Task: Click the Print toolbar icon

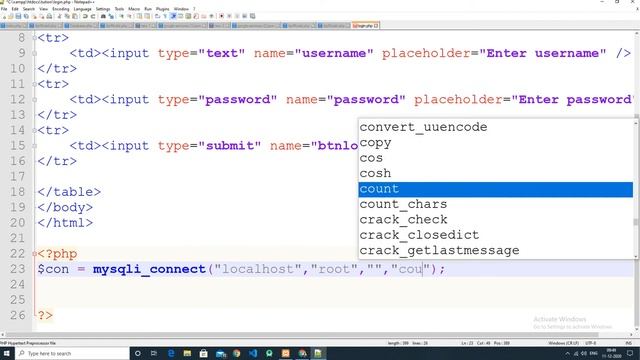Action: [x=49, y=16]
